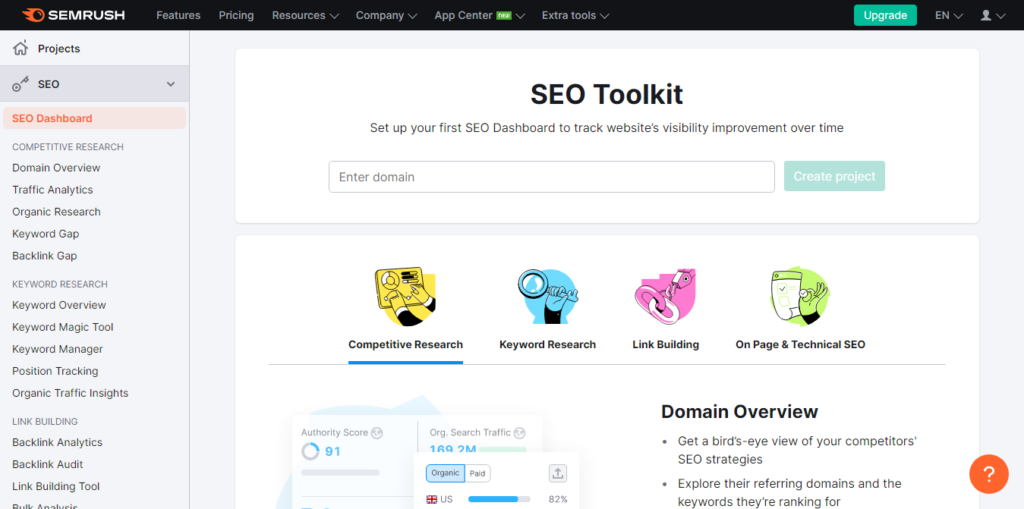The image size is (1024, 509).
Task: Click the user account profile icon
Action: click(x=986, y=15)
